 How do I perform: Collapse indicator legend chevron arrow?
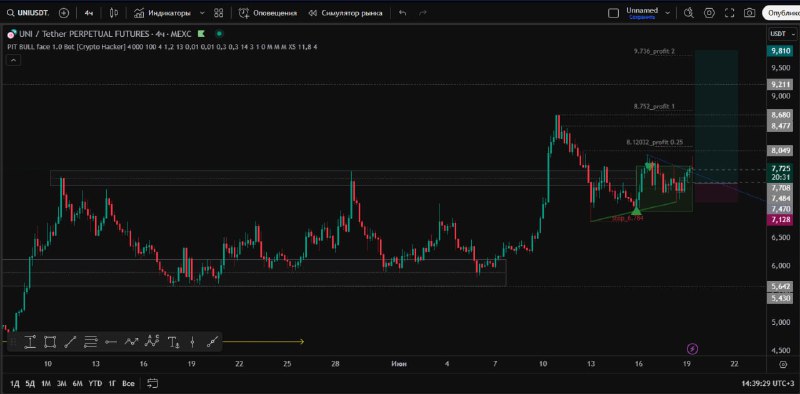click(x=13, y=60)
